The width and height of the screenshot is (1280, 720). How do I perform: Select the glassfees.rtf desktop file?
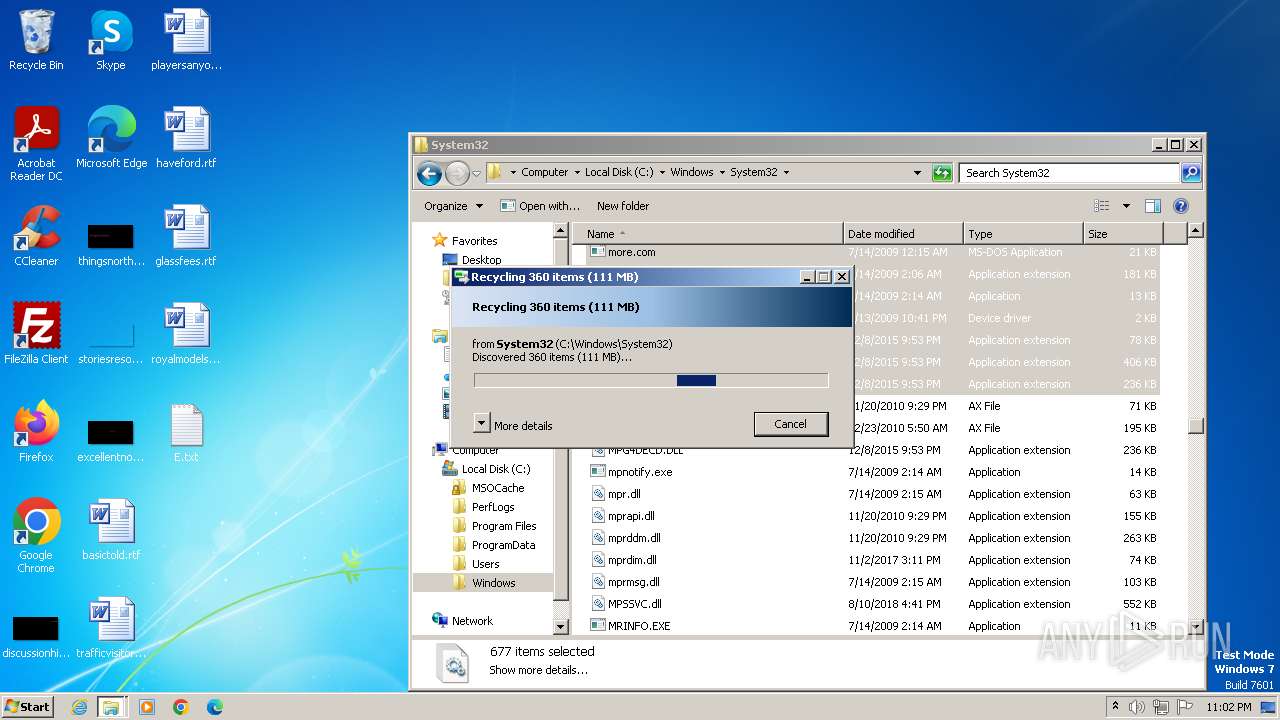pyautogui.click(x=186, y=236)
